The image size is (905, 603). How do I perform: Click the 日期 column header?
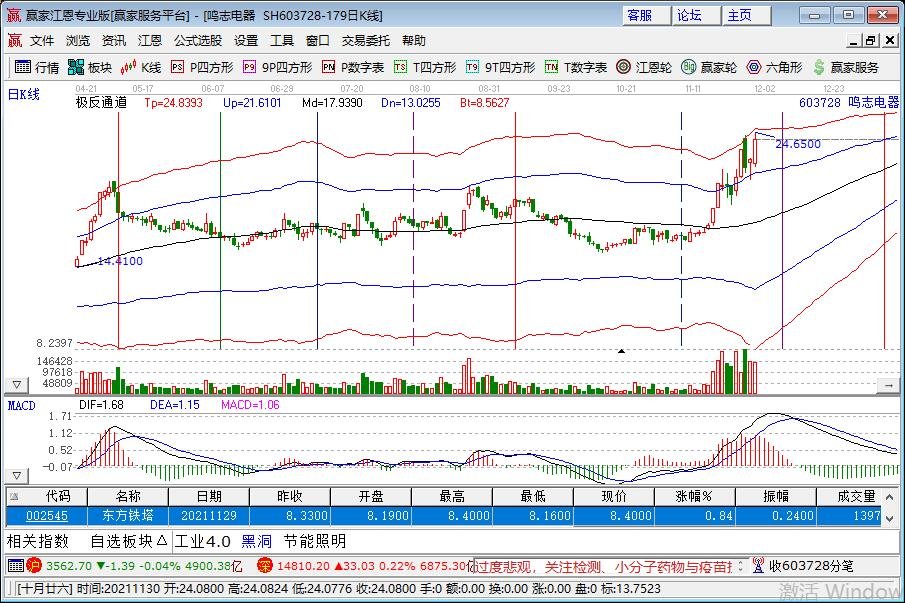coord(209,496)
